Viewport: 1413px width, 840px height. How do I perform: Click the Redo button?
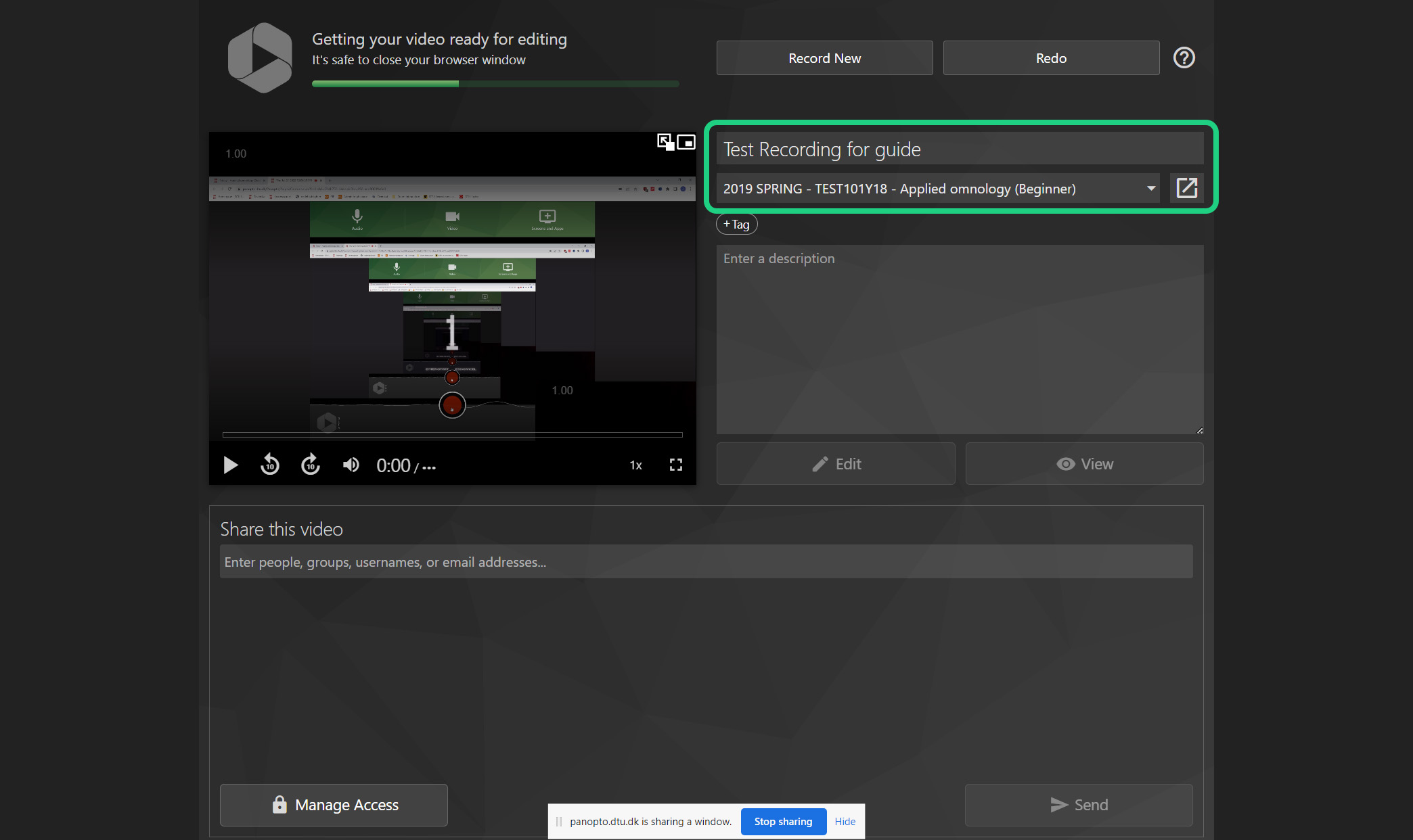pyautogui.click(x=1050, y=58)
